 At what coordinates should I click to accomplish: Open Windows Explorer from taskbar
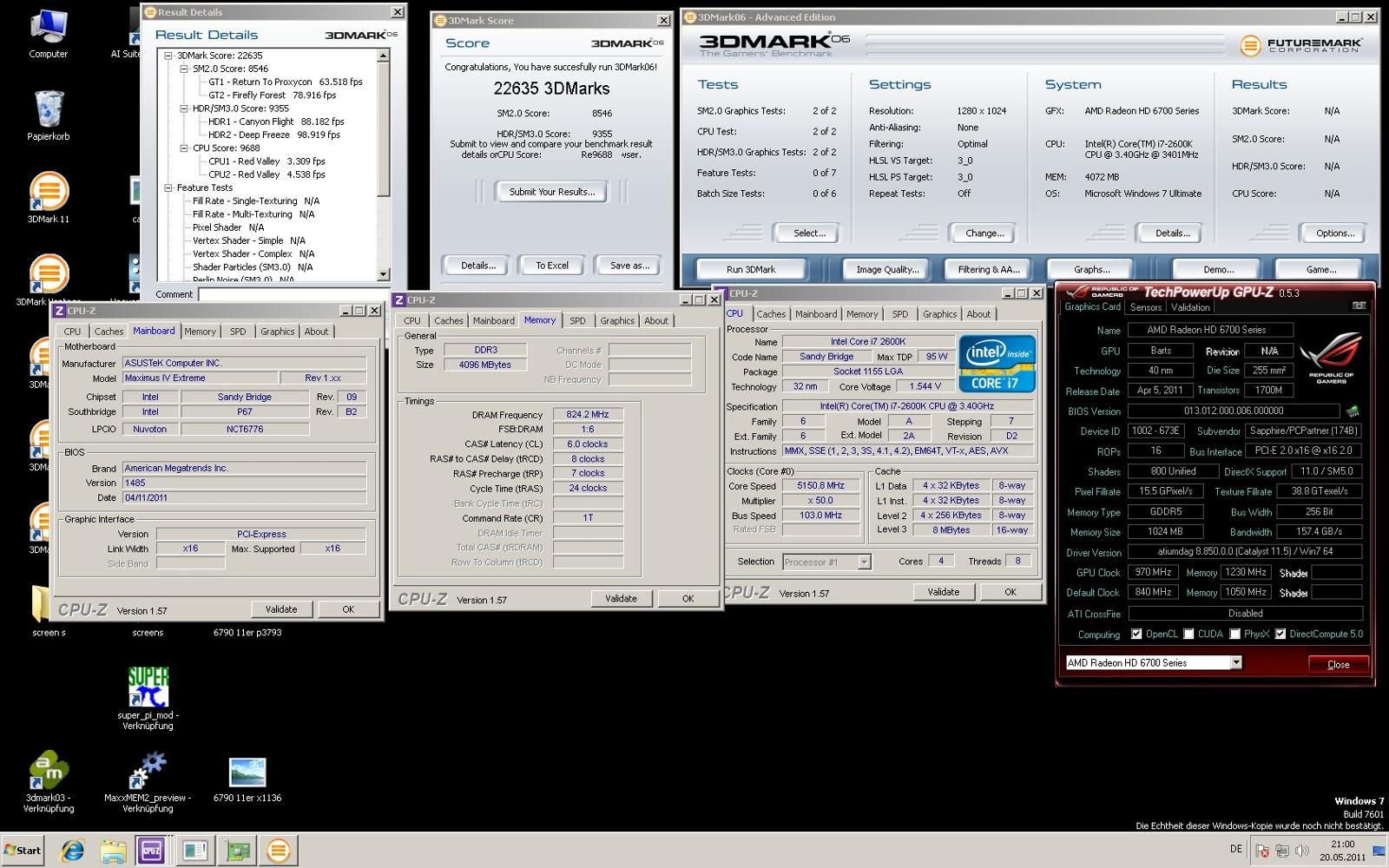(x=113, y=851)
